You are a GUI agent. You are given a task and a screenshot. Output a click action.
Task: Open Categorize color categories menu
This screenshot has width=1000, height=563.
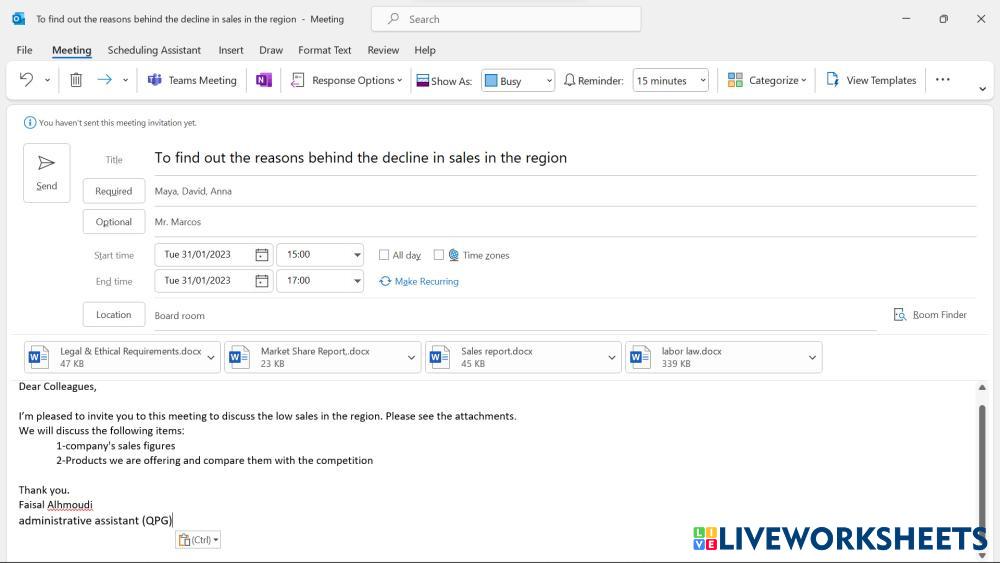coord(767,80)
